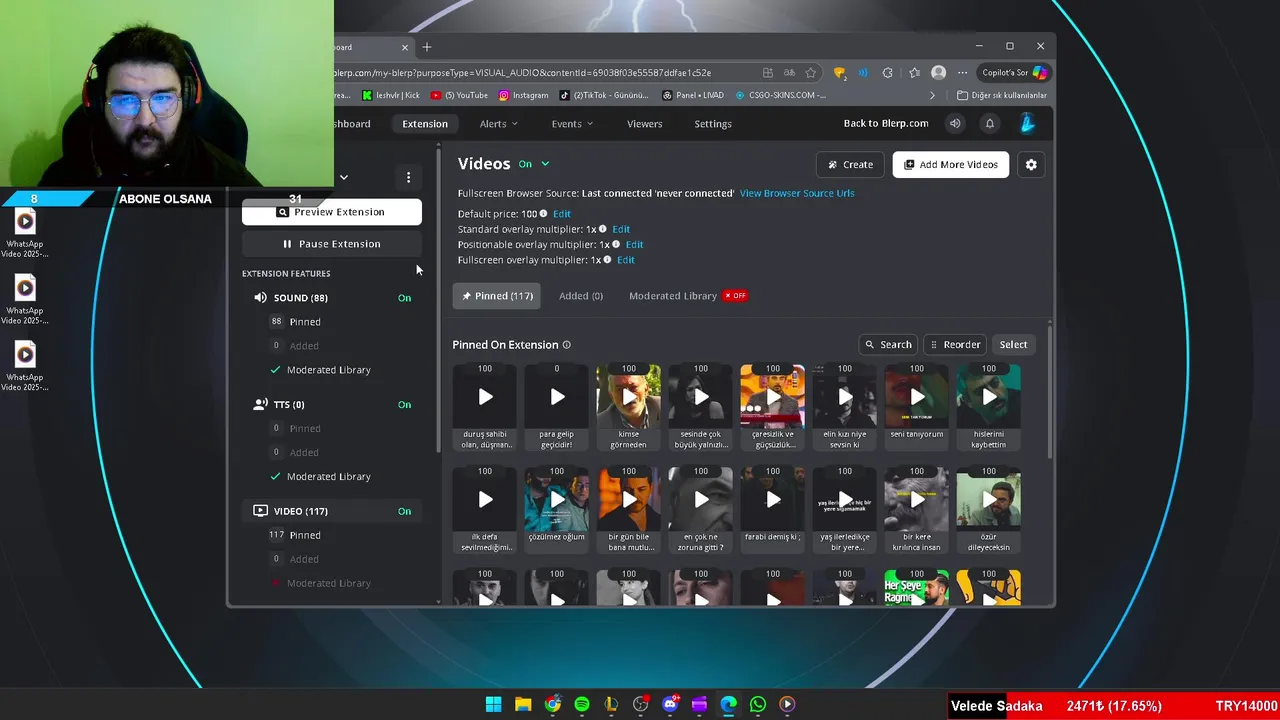Open Discord from the taskbar
1280x720 pixels.
(670, 704)
